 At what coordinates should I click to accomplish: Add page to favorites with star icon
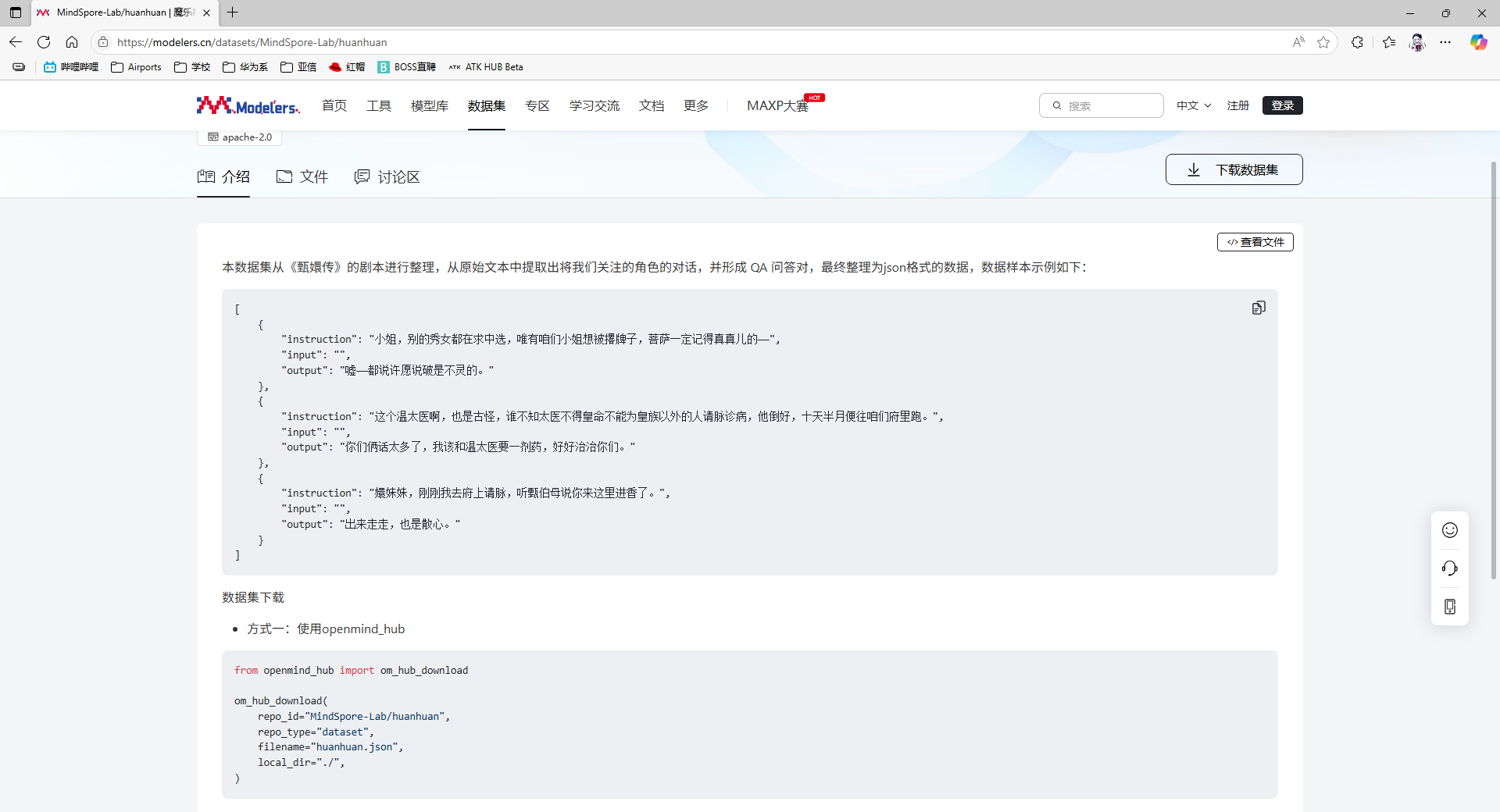click(1323, 42)
